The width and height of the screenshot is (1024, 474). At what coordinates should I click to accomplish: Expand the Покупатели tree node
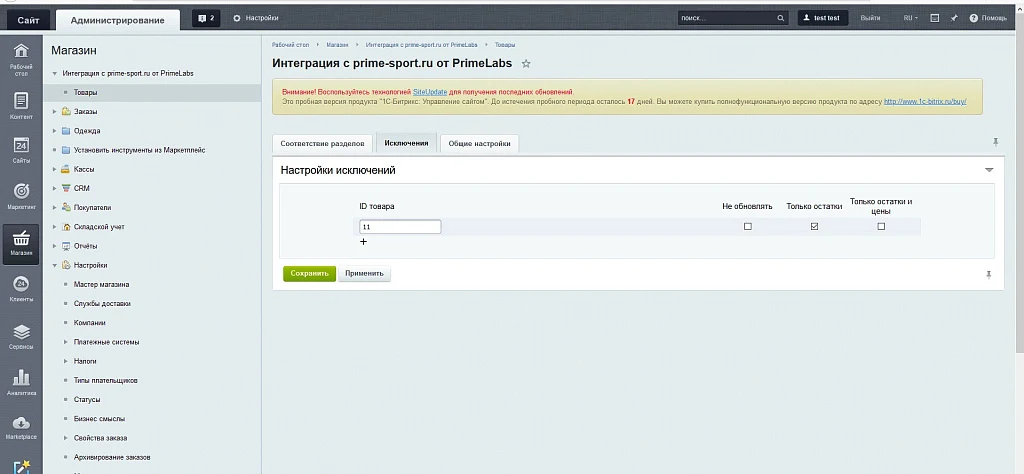[x=55, y=208]
